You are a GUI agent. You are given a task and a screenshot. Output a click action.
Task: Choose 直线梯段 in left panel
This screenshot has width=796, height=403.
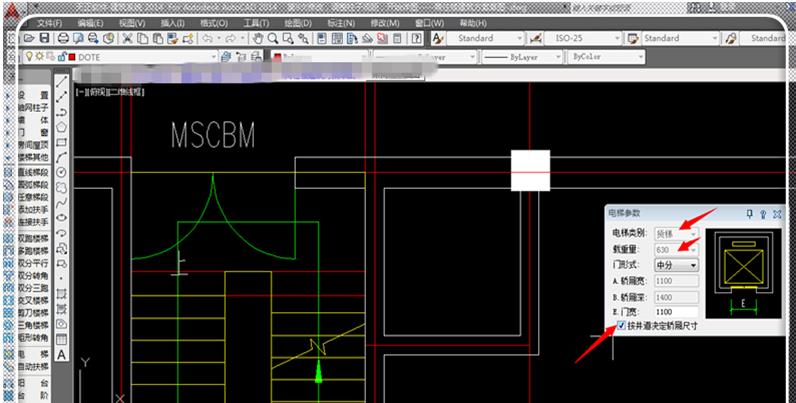(34, 173)
